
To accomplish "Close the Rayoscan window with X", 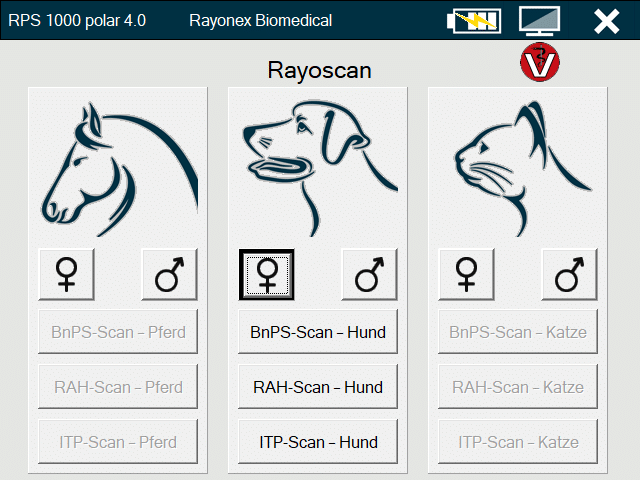I will click(607, 22).
